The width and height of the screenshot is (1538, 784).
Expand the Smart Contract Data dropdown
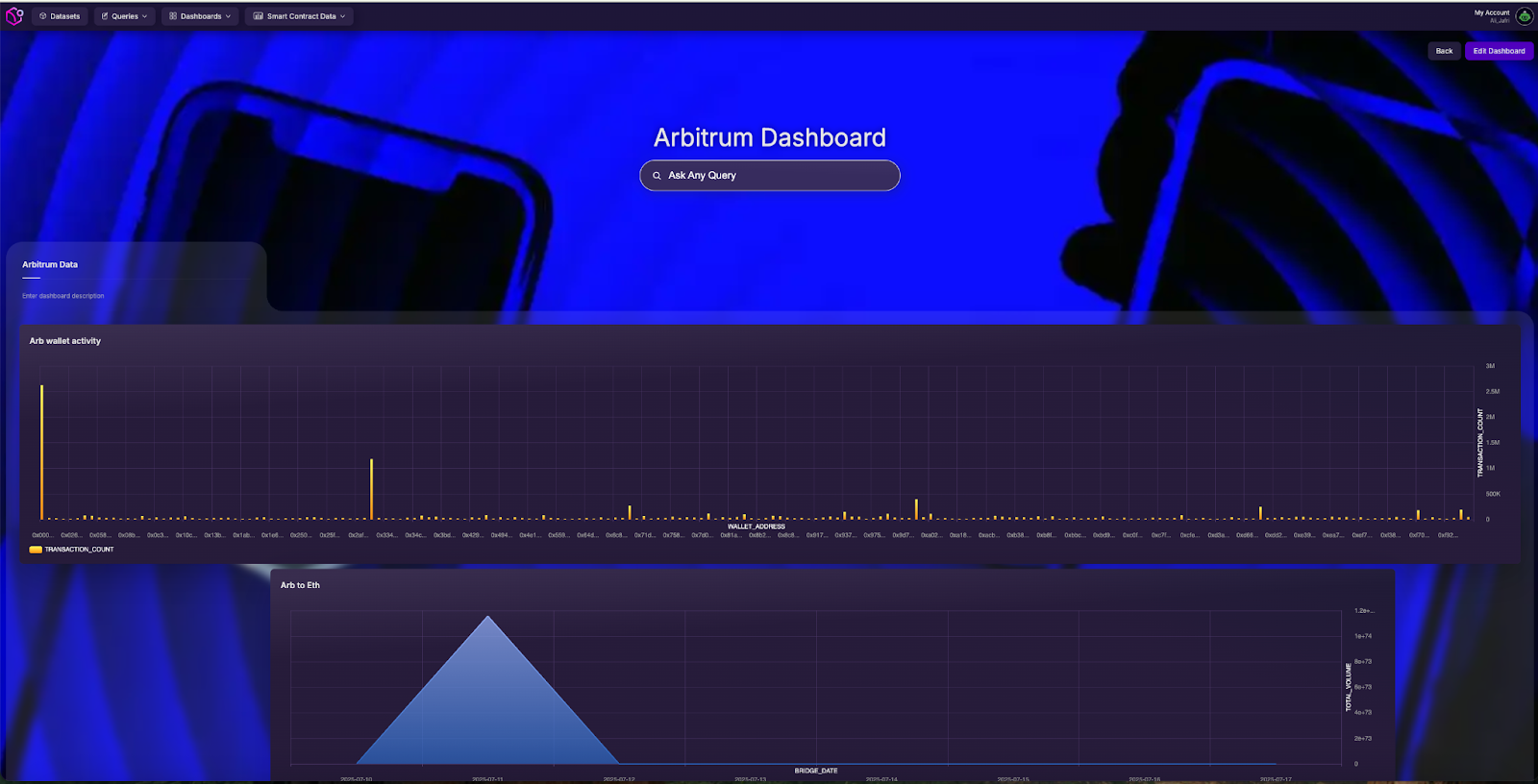click(299, 16)
